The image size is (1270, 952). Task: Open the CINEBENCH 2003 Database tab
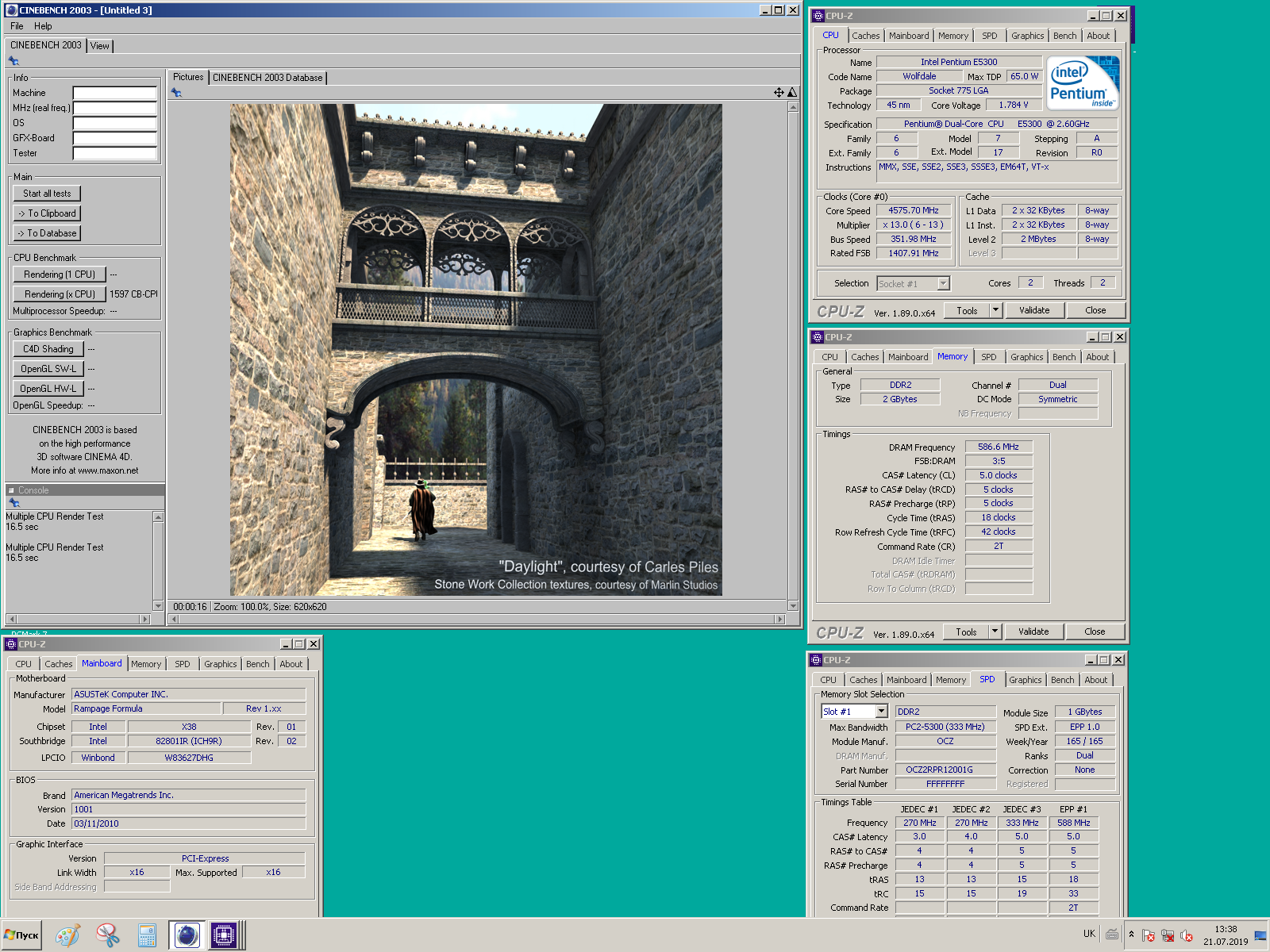coord(267,78)
